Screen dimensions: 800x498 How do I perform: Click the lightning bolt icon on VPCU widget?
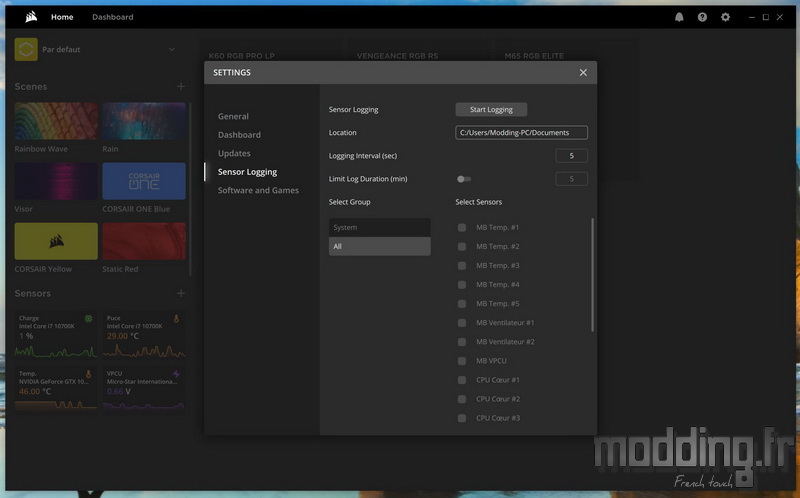(x=177, y=375)
